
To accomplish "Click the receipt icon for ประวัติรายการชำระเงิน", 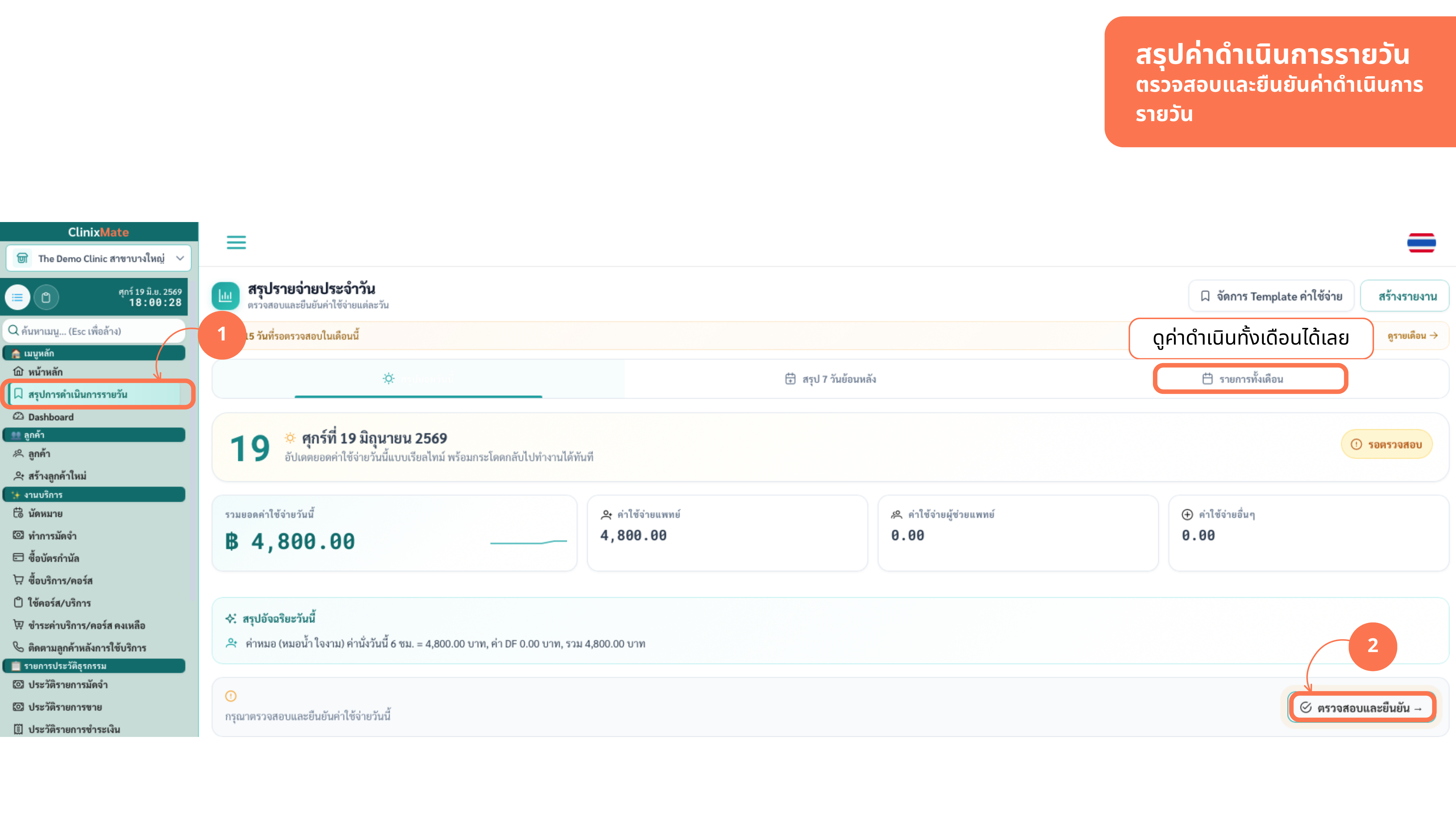I will coord(19,729).
